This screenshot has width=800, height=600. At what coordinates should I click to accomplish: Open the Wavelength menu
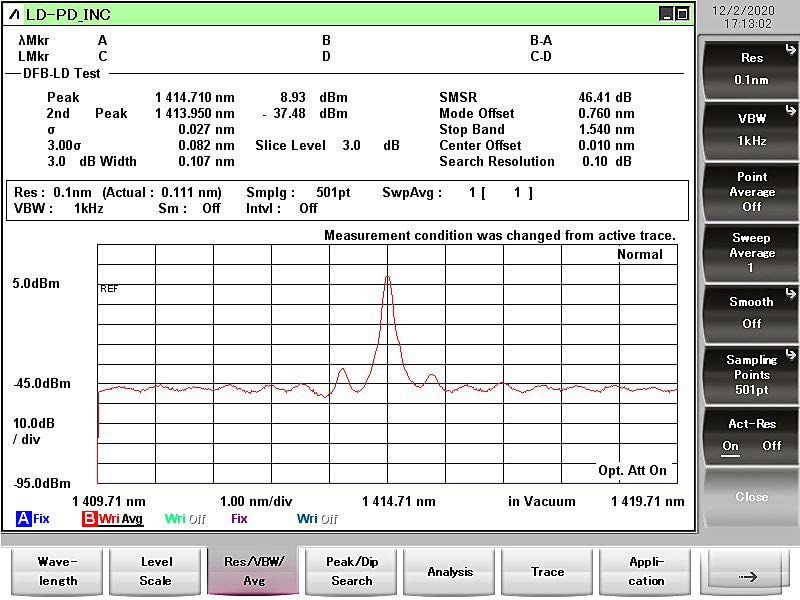point(58,571)
